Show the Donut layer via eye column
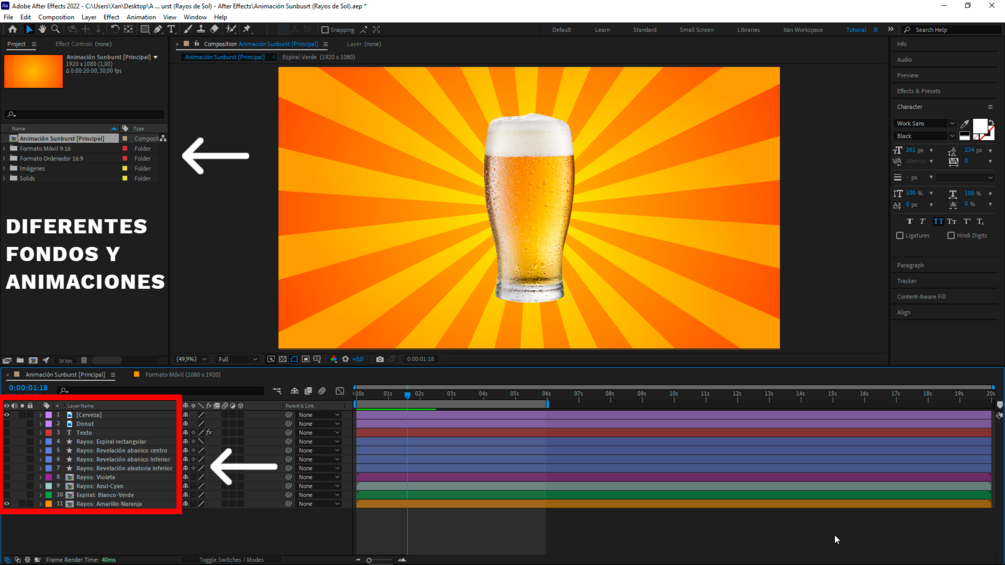 coord(7,424)
